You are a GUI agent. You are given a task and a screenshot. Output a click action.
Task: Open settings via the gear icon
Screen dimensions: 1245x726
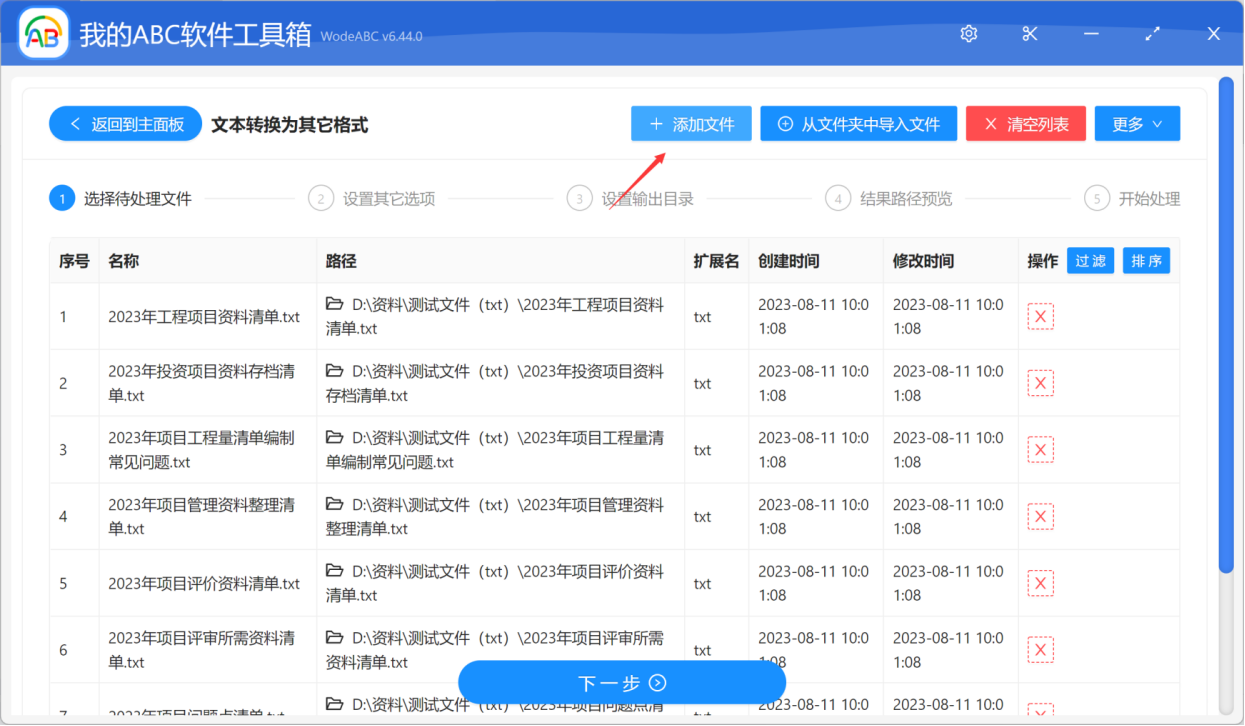tap(967, 33)
